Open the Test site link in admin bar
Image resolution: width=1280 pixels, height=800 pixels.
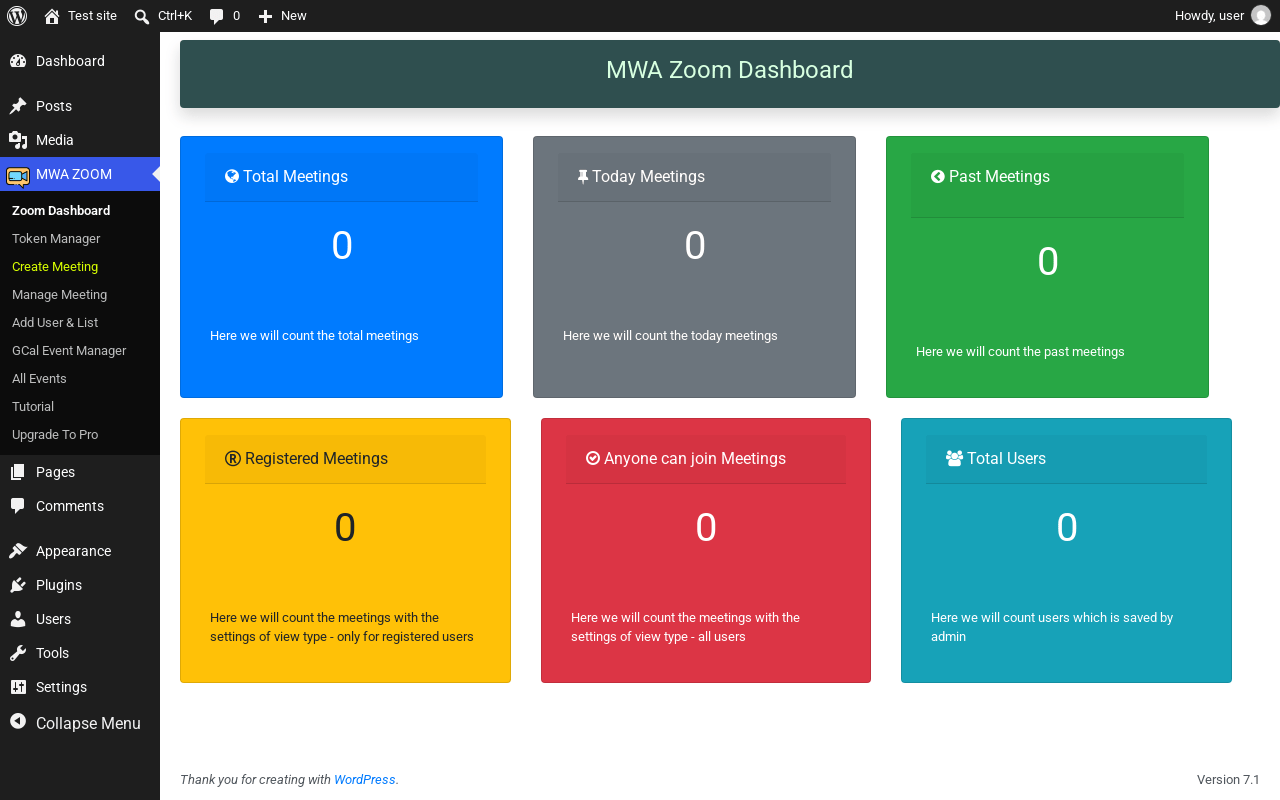pyautogui.click(x=81, y=16)
